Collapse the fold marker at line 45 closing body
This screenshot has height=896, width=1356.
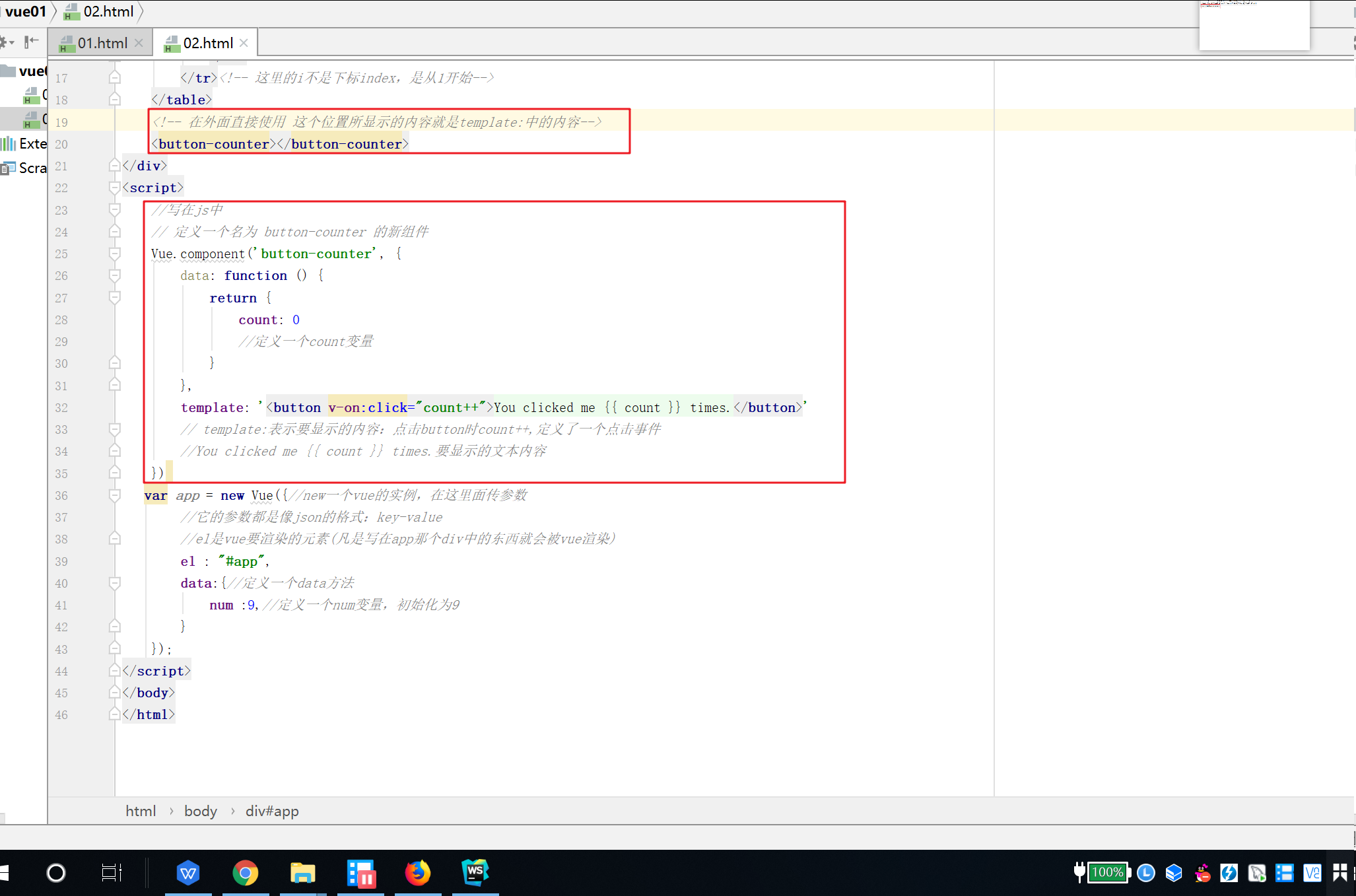(x=115, y=693)
